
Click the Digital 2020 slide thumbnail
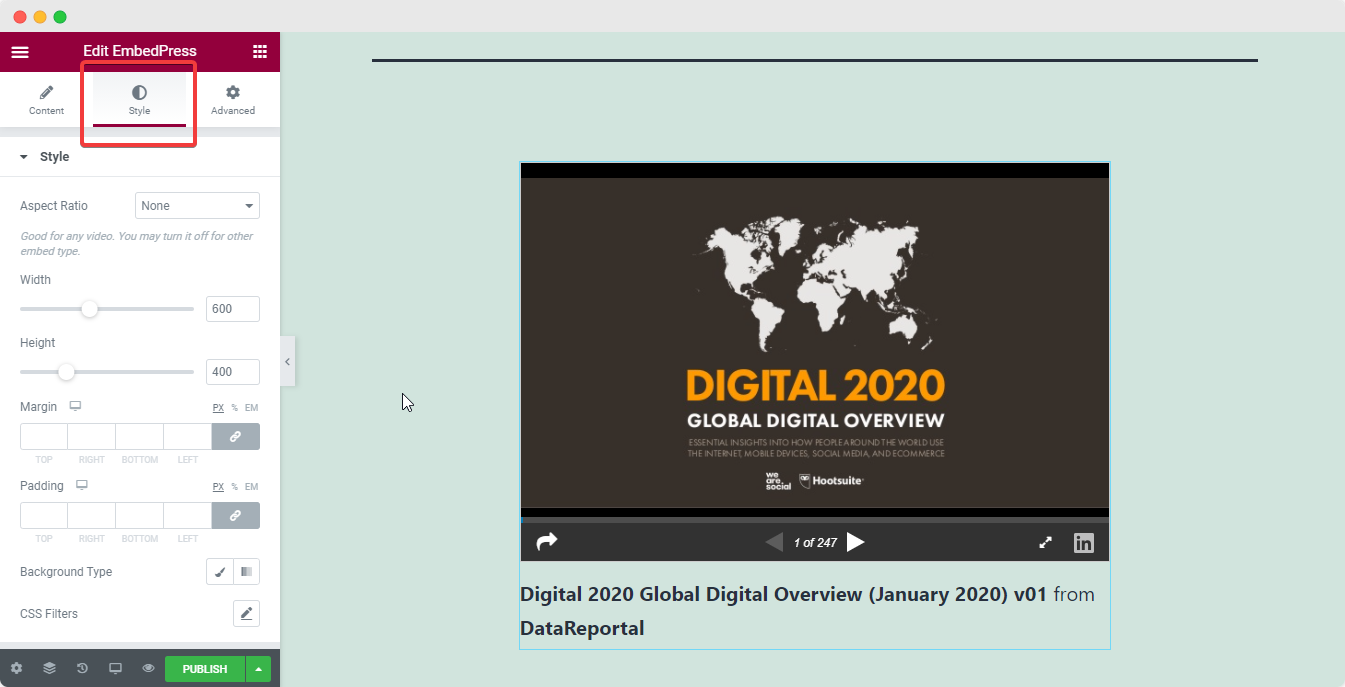(x=815, y=343)
